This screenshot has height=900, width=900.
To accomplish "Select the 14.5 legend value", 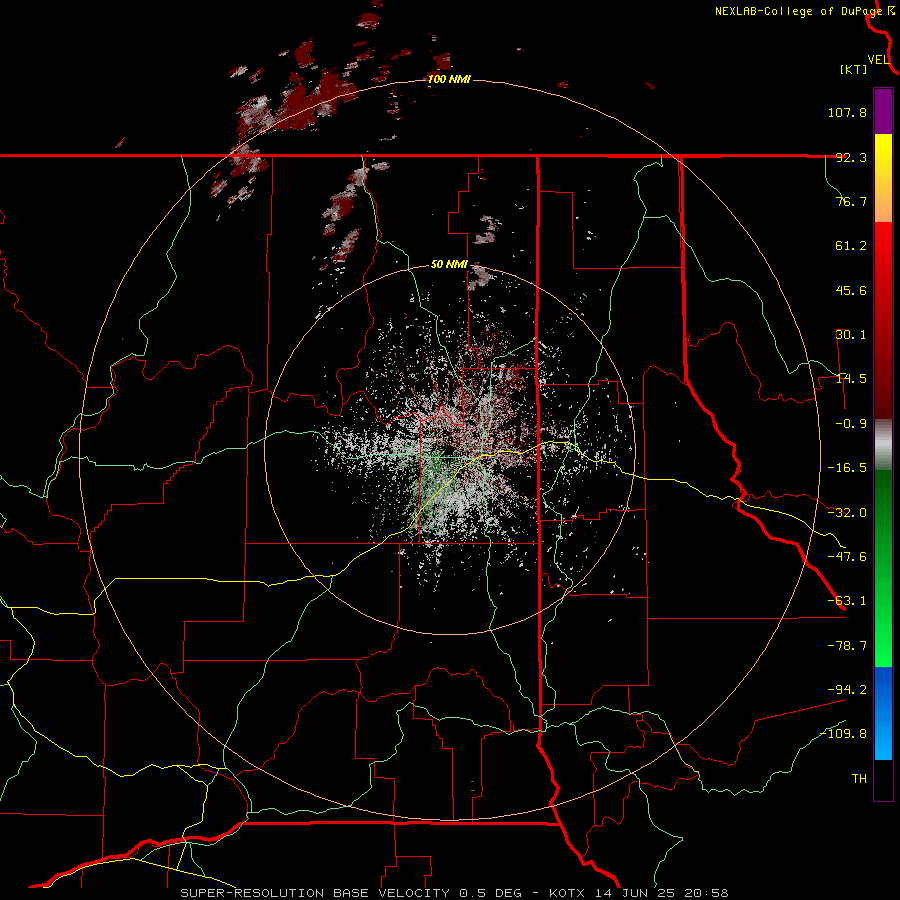I will (851, 379).
